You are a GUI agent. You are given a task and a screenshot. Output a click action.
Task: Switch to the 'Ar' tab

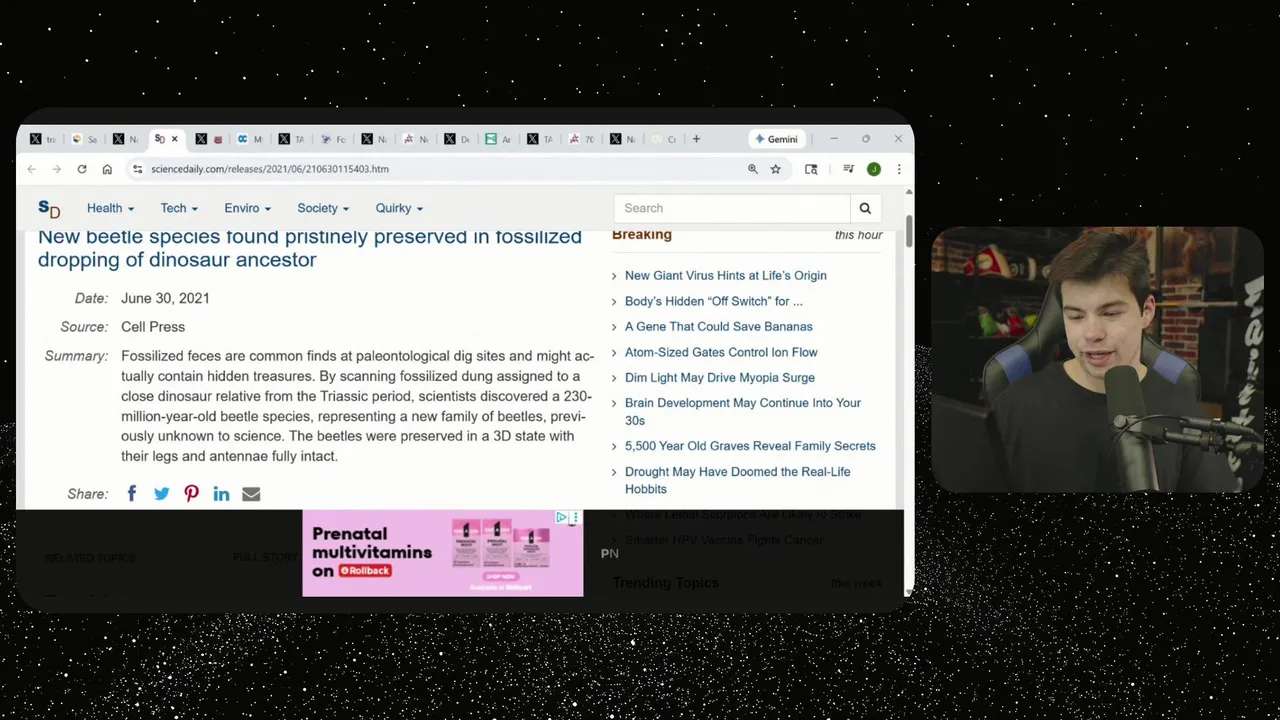[499, 139]
